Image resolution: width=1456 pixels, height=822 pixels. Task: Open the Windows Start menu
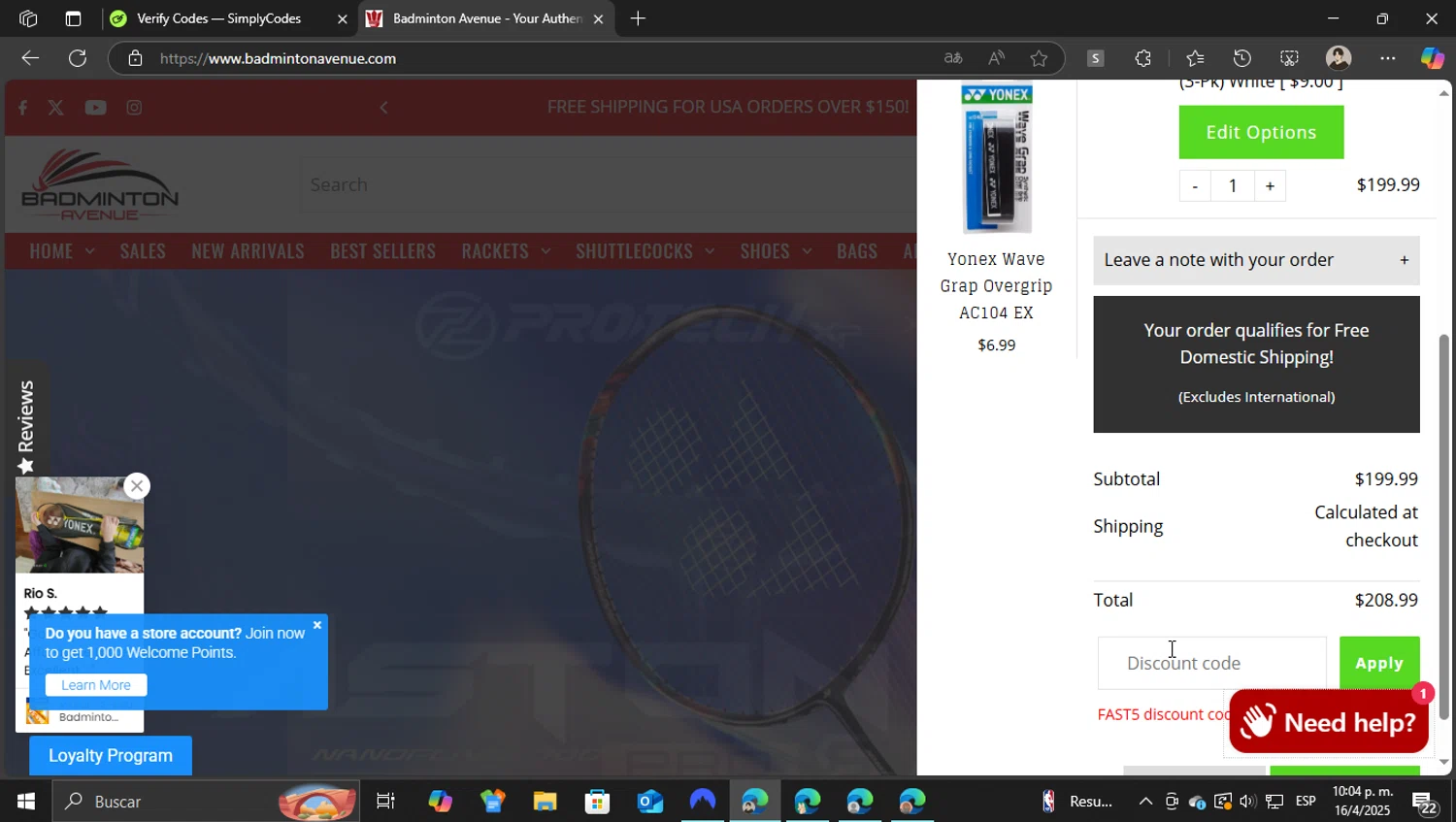coord(26,802)
